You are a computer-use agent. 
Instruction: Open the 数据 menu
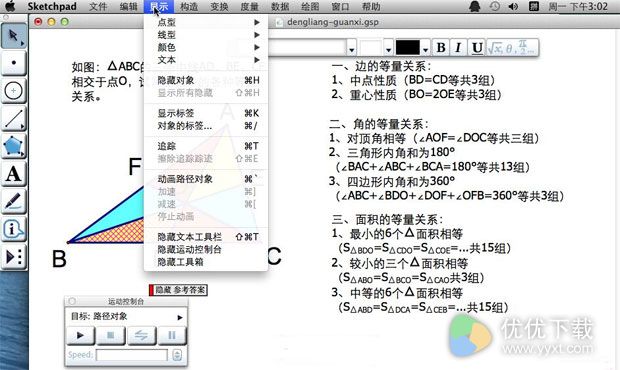point(280,6)
